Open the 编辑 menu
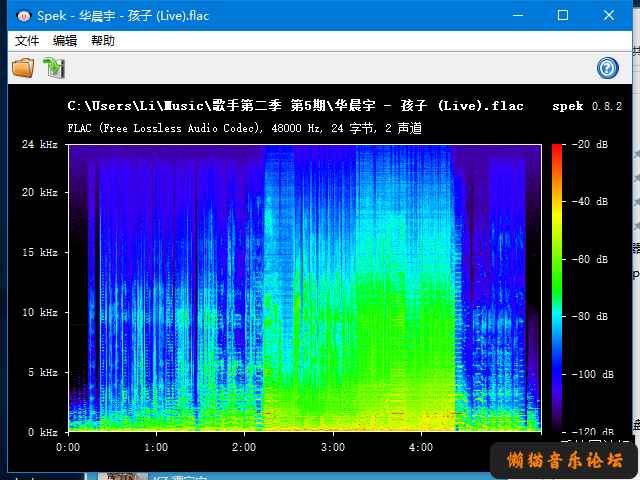 pyautogui.click(x=65, y=41)
